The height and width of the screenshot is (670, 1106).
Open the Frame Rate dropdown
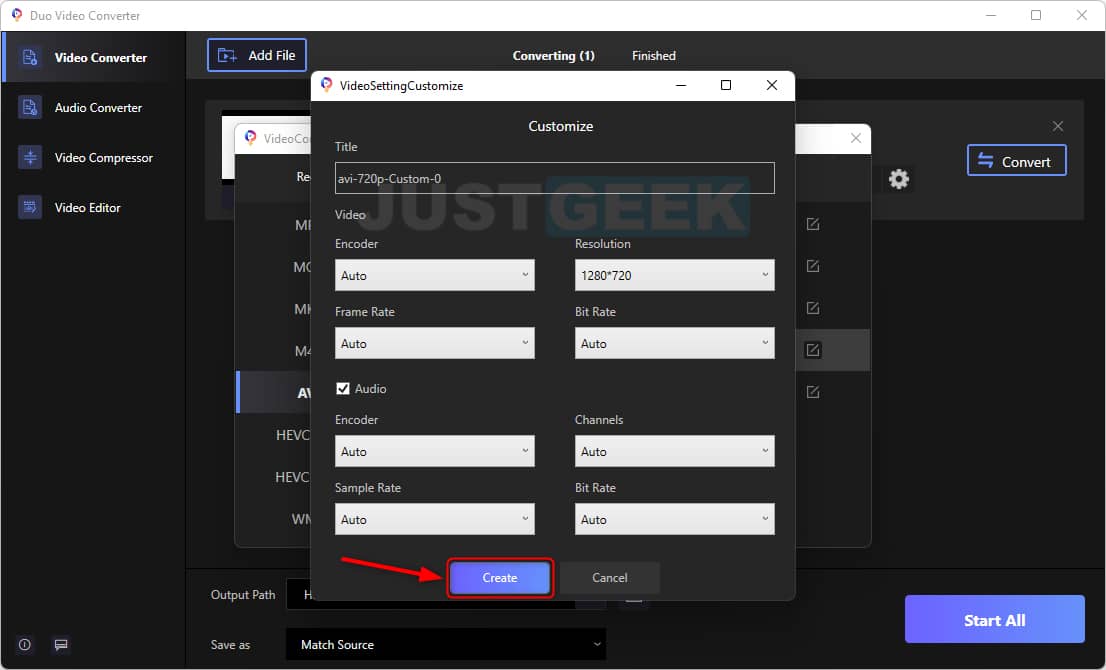434,343
